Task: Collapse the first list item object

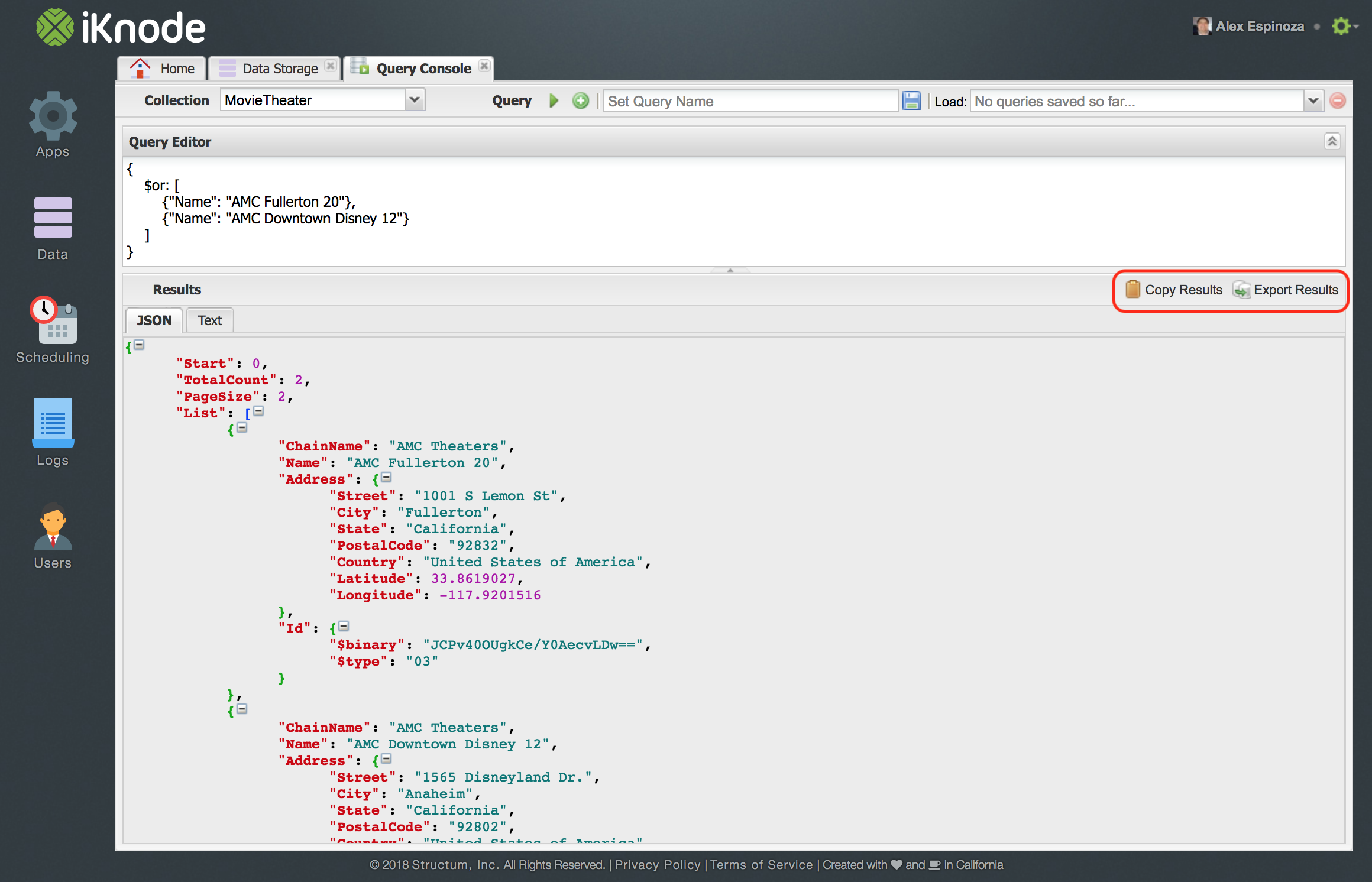Action: [x=242, y=427]
